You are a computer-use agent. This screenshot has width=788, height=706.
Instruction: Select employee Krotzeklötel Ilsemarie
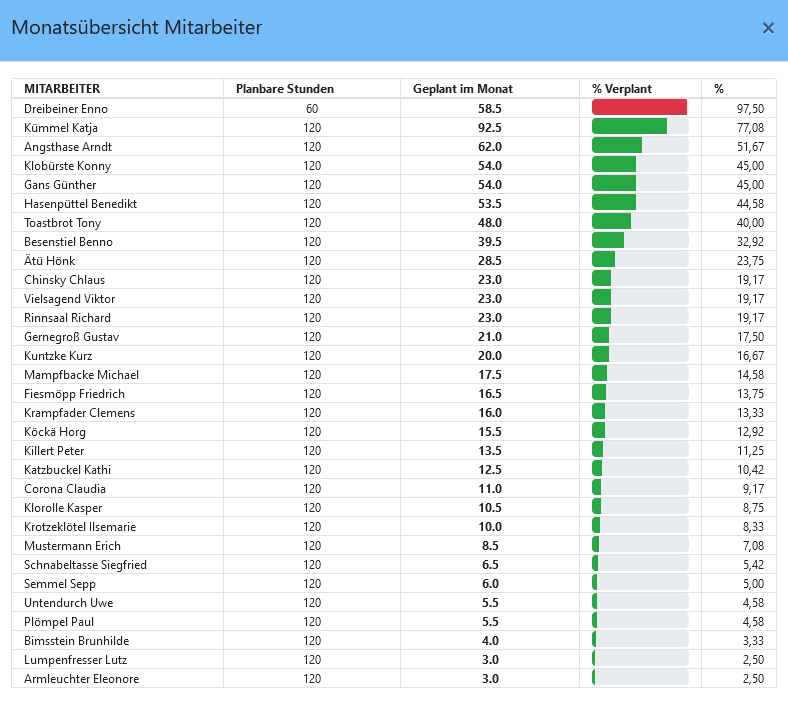coord(80,527)
